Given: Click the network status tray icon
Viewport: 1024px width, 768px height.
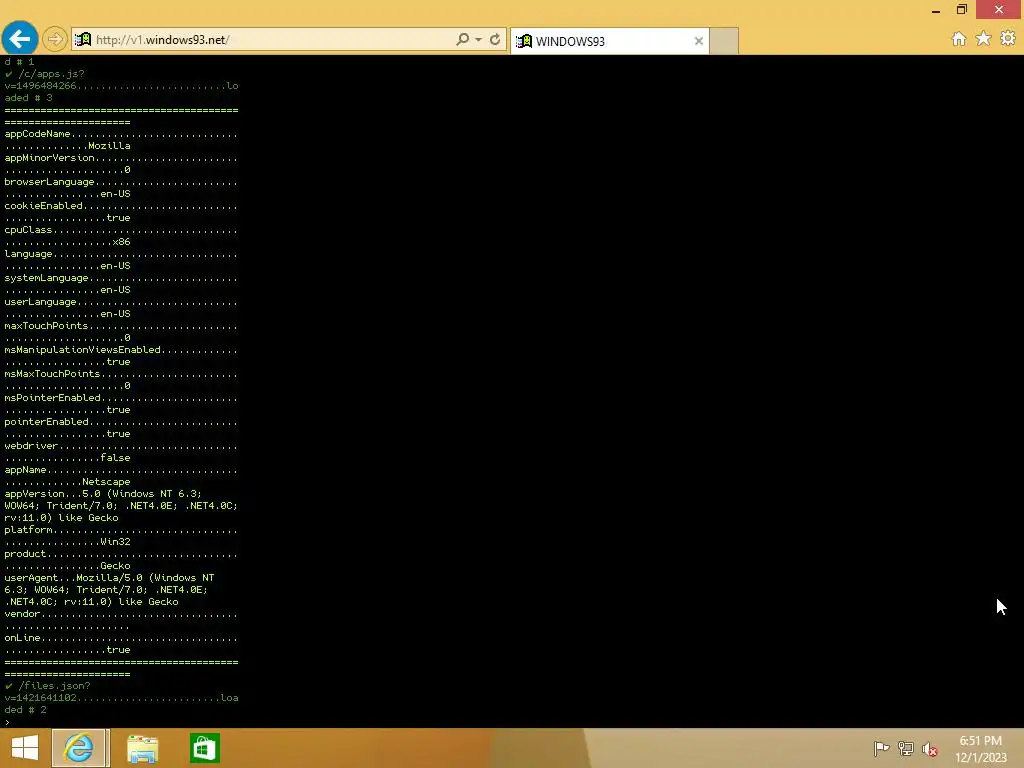Looking at the screenshot, I should tap(906, 748).
